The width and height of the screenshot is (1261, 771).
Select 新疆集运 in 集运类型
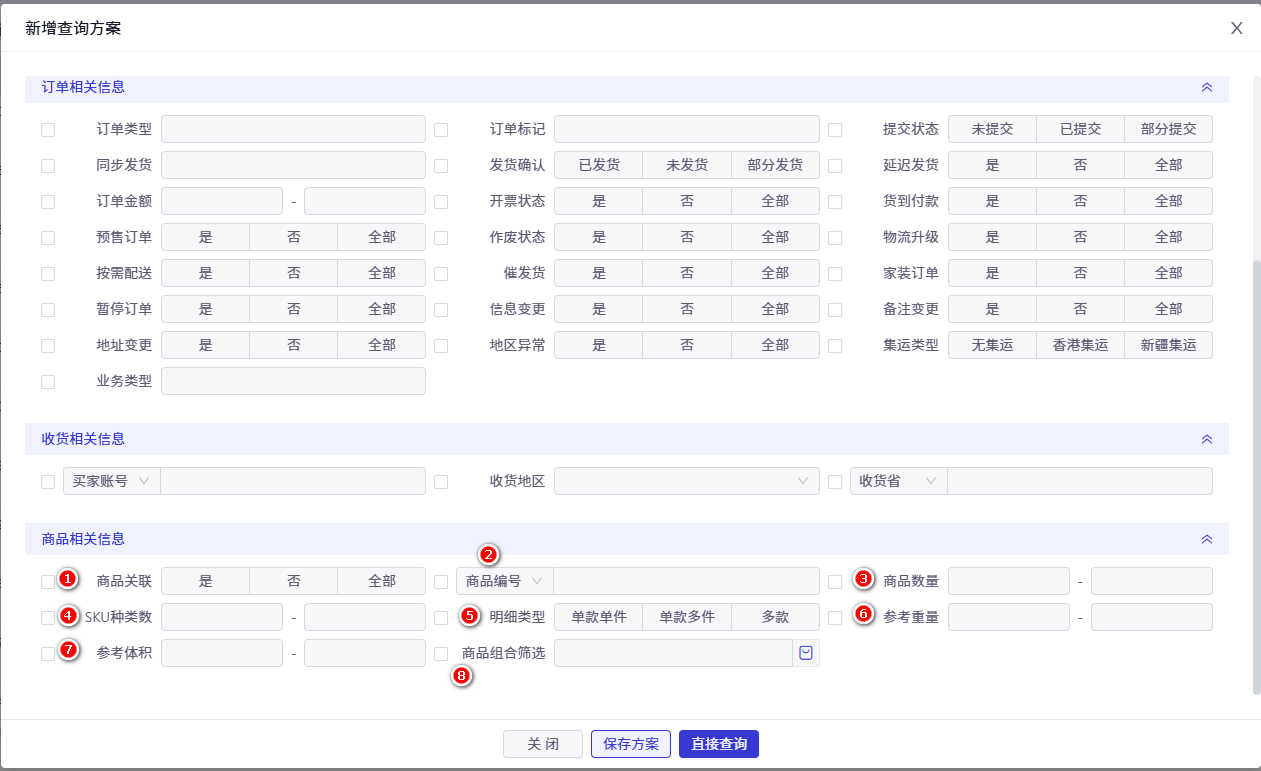(x=1169, y=345)
